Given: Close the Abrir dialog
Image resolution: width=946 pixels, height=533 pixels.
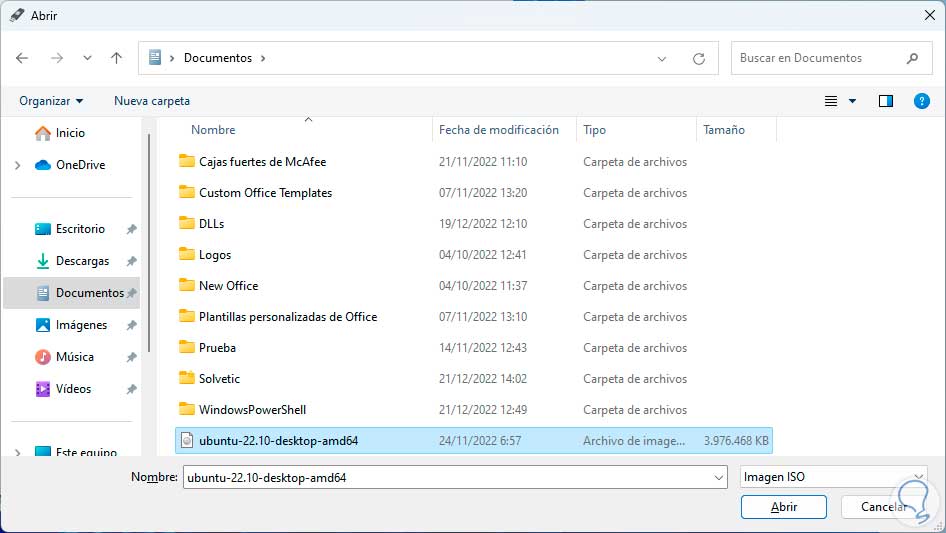Looking at the screenshot, I should [x=930, y=15].
